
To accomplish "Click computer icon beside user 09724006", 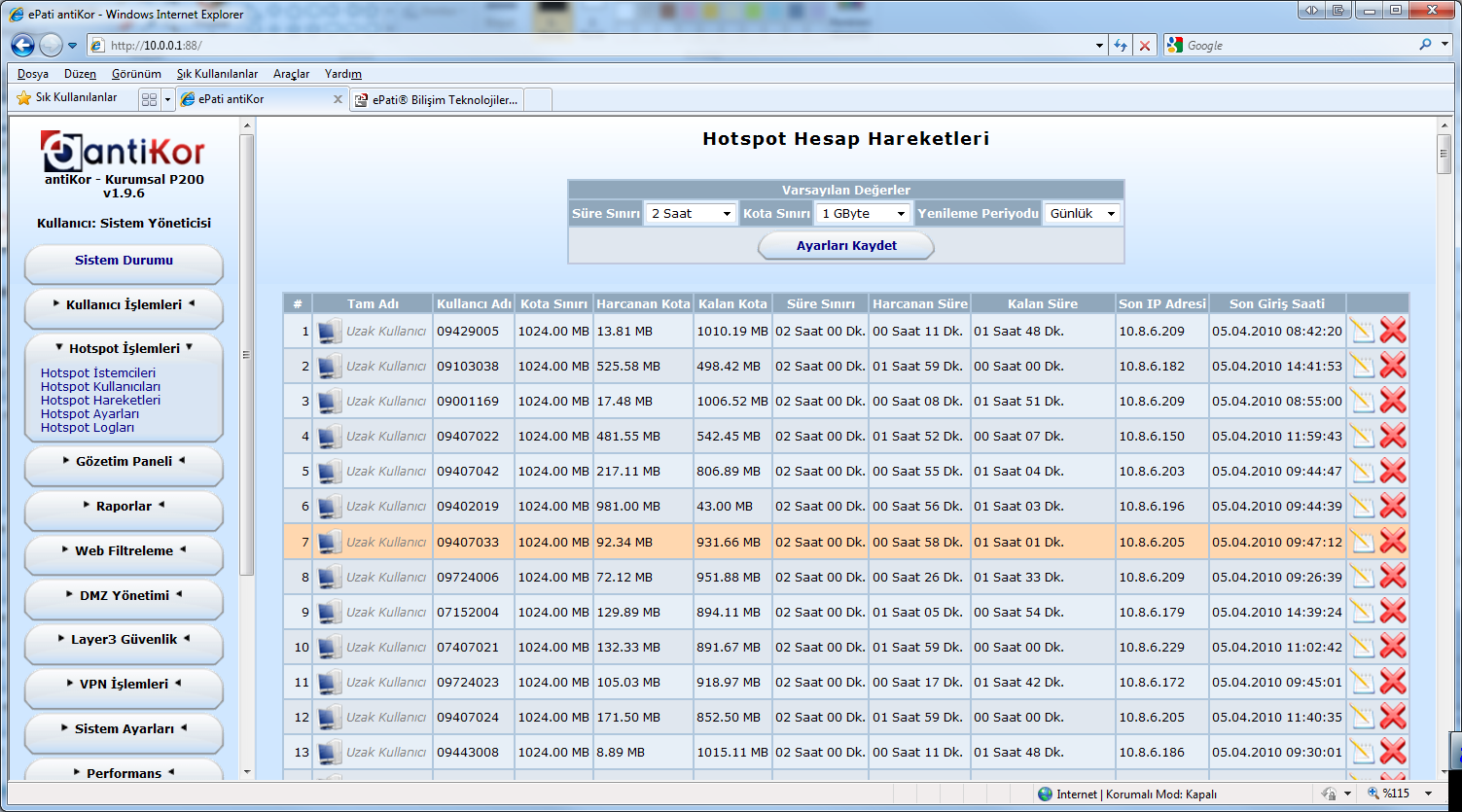I will click(x=329, y=577).
